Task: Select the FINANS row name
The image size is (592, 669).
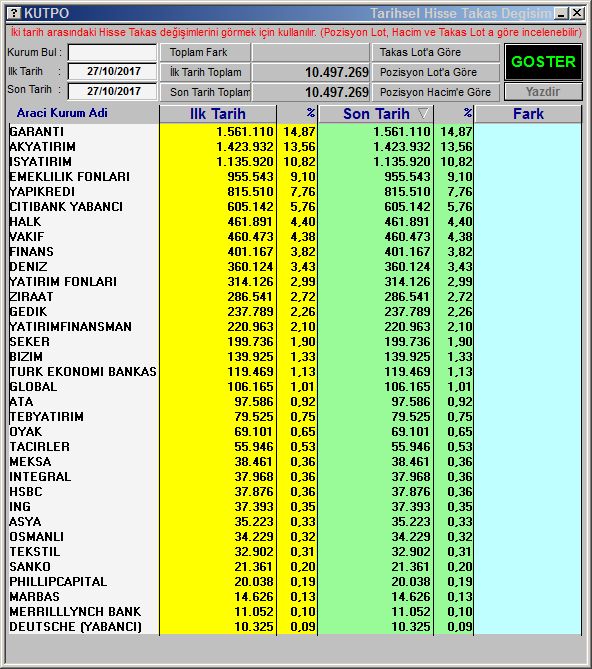Action: 32,252
